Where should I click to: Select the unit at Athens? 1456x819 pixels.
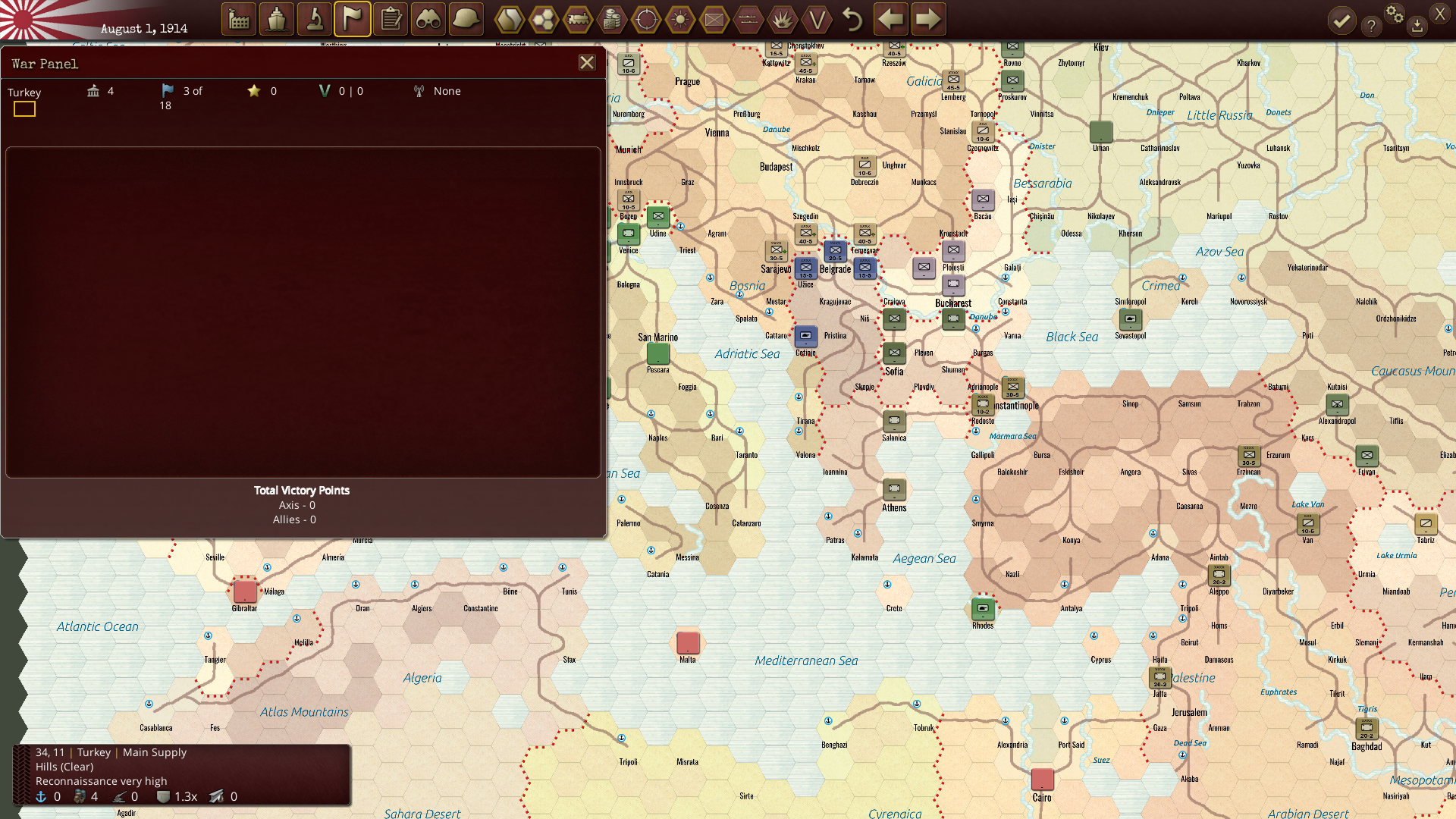coord(894,489)
